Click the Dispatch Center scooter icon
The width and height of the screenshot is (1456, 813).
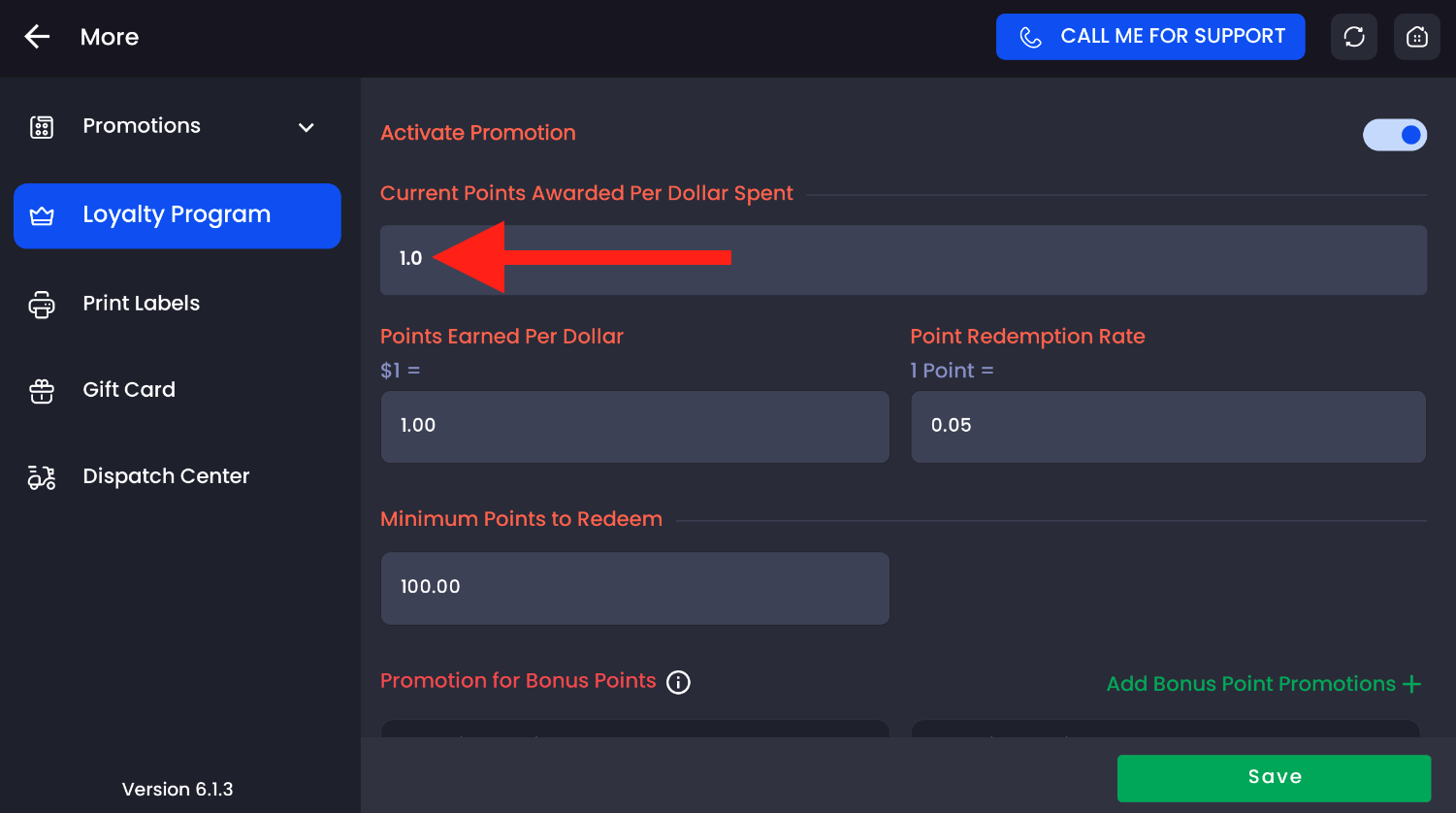[42, 476]
